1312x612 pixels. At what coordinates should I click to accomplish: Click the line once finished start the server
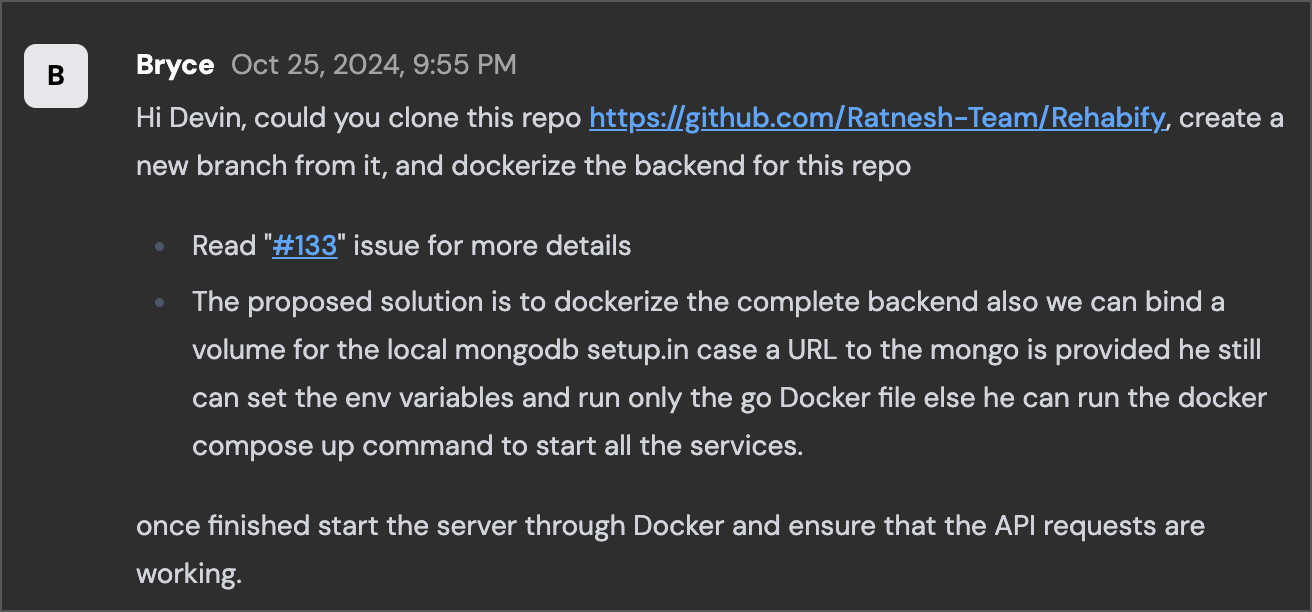[x=670, y=526]
